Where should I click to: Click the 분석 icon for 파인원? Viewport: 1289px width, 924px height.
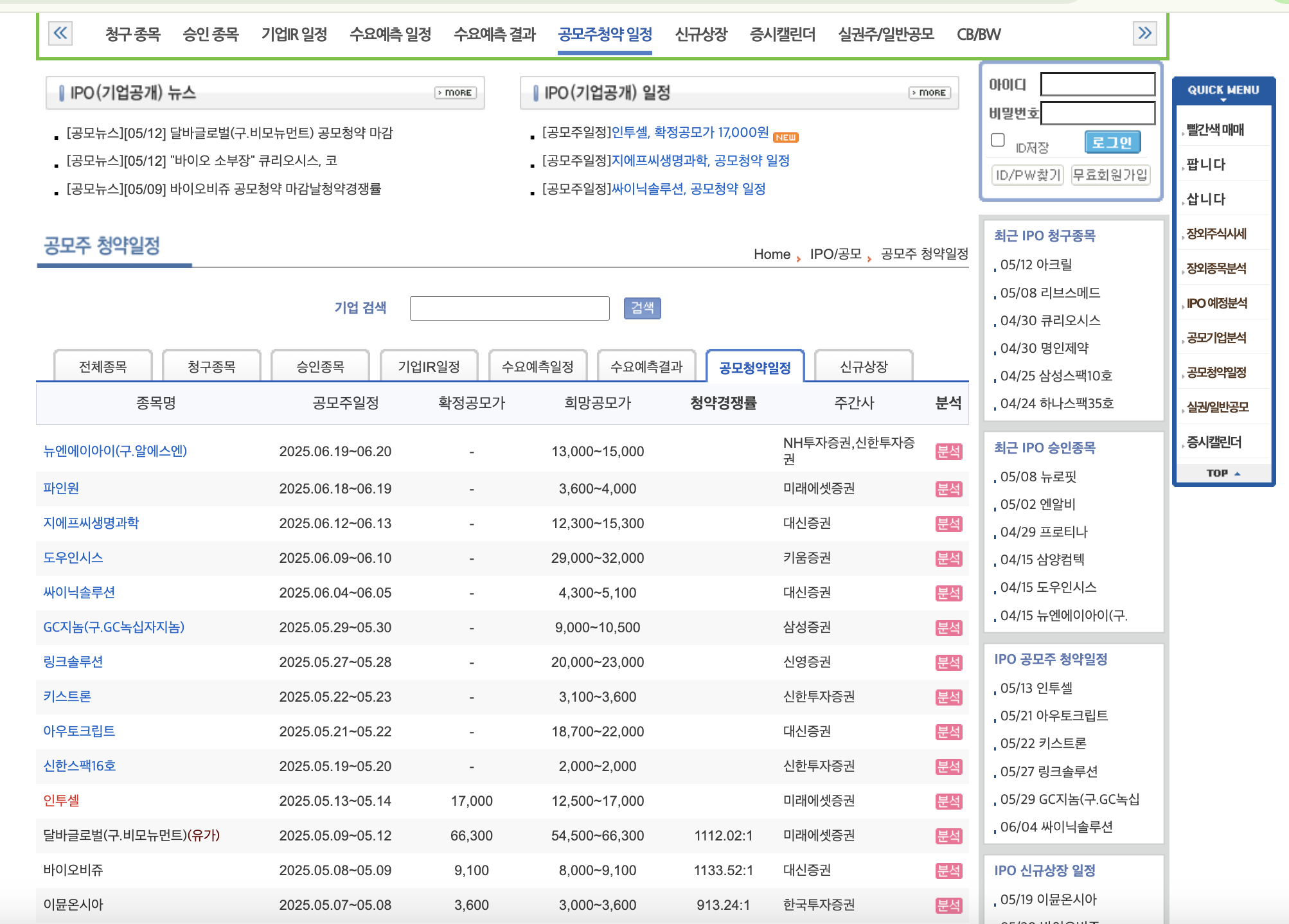[x=948, y=489]
